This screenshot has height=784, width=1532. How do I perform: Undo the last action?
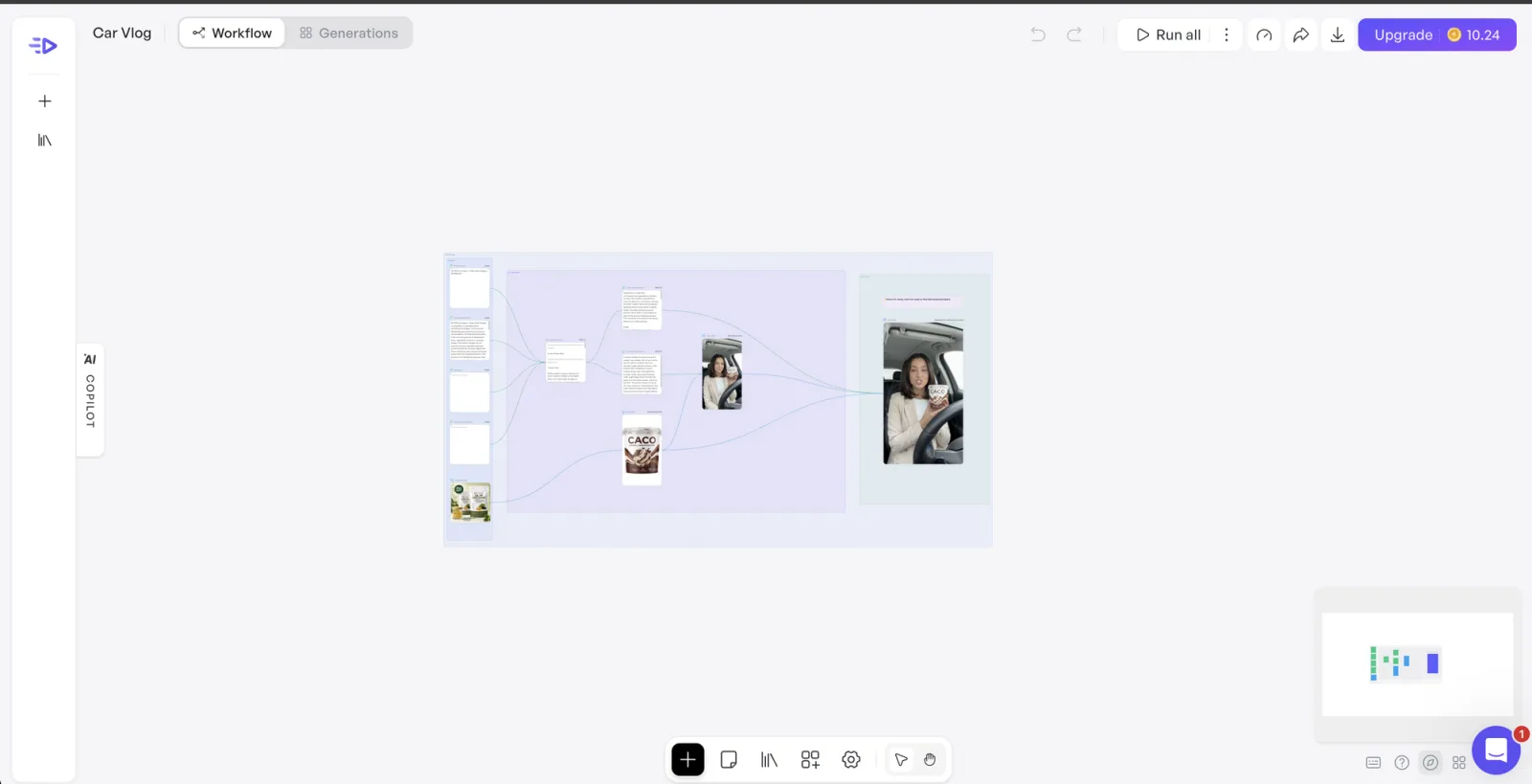click(1038, 35)
